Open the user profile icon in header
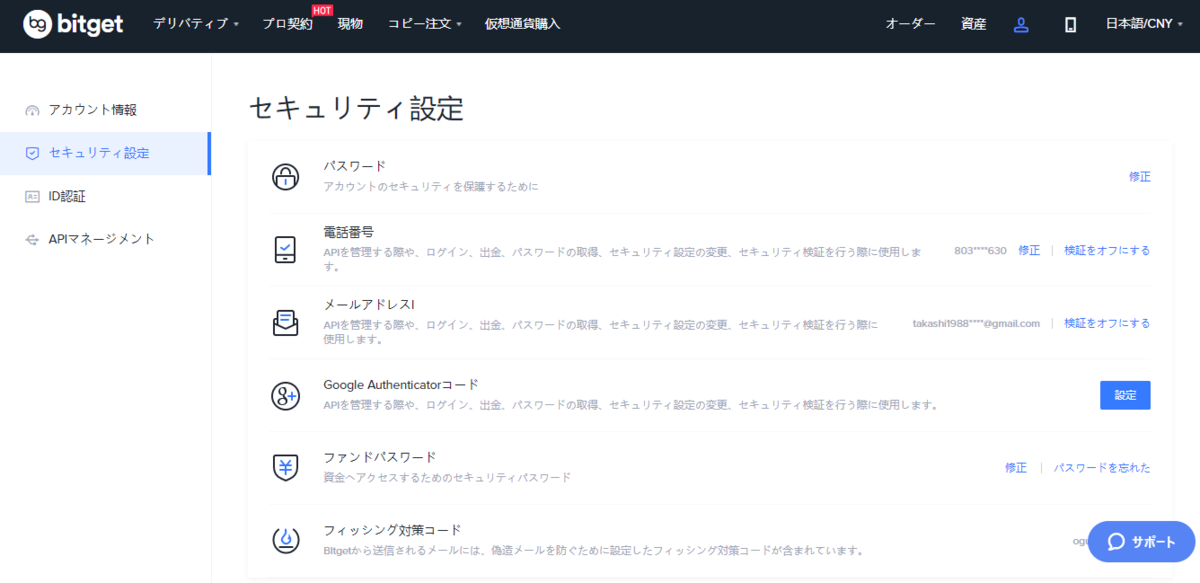The height and width of the screenshot is (583, 1200). [x=1021, y=25]
